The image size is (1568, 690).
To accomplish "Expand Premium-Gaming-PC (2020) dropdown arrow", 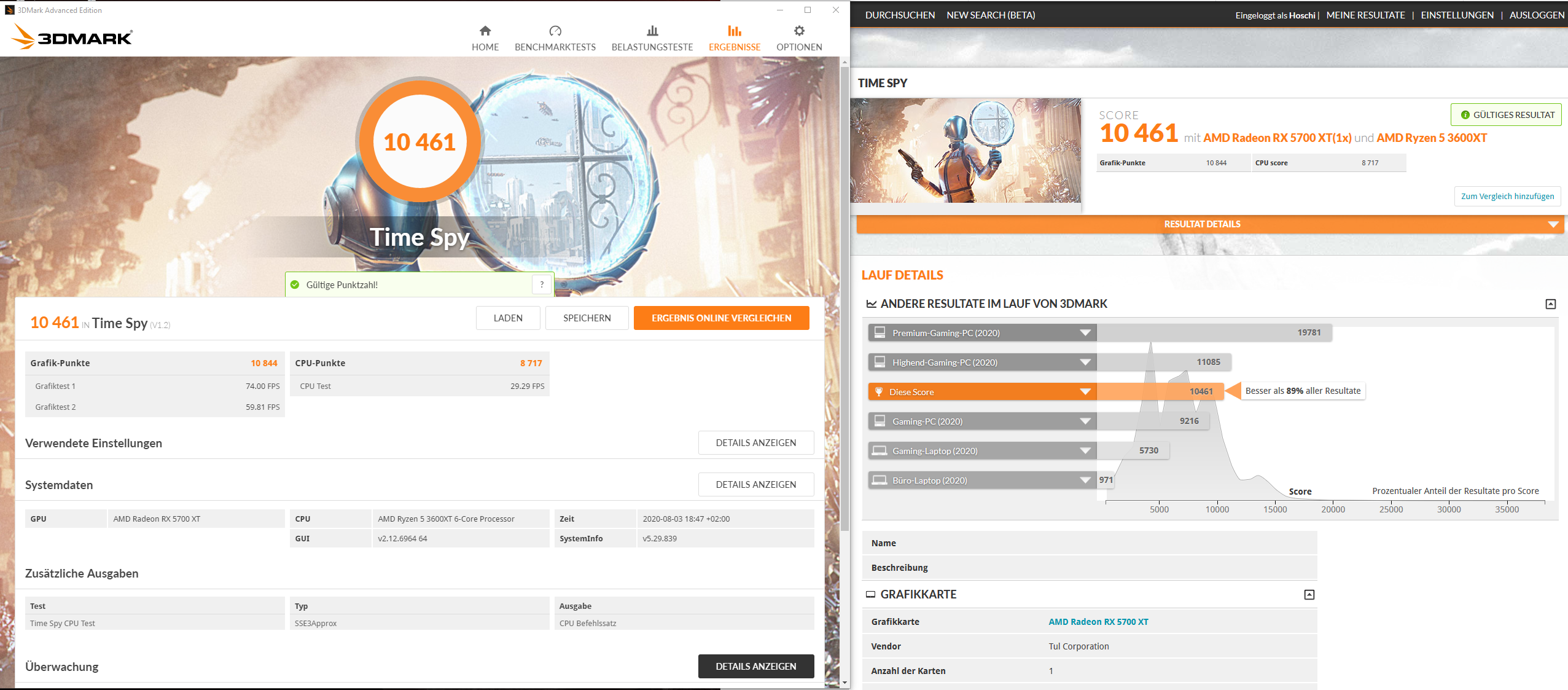I will point(1085,333).
